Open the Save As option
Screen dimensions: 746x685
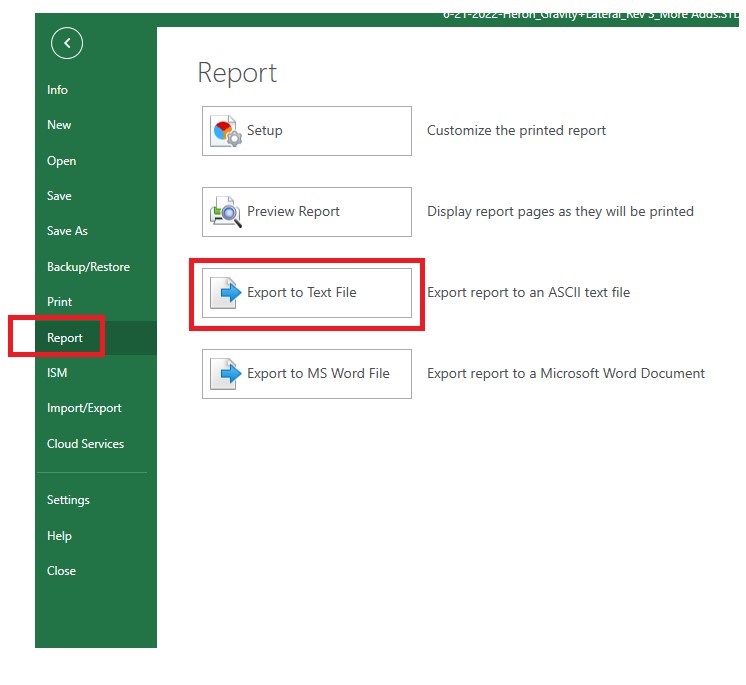[x=67, y=231]
